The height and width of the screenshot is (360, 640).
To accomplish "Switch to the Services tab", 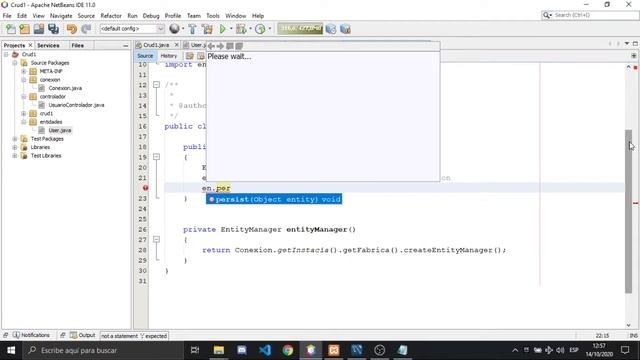I will pyautogui.click(x=48, y=45).
